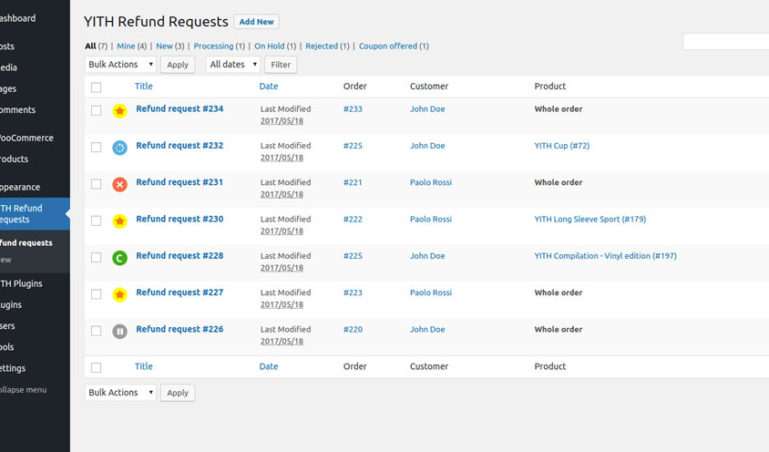Viewport: 769px width, 452px height.
Task: Open the top Bulk Actions dropdown
Action: [121, 65]
